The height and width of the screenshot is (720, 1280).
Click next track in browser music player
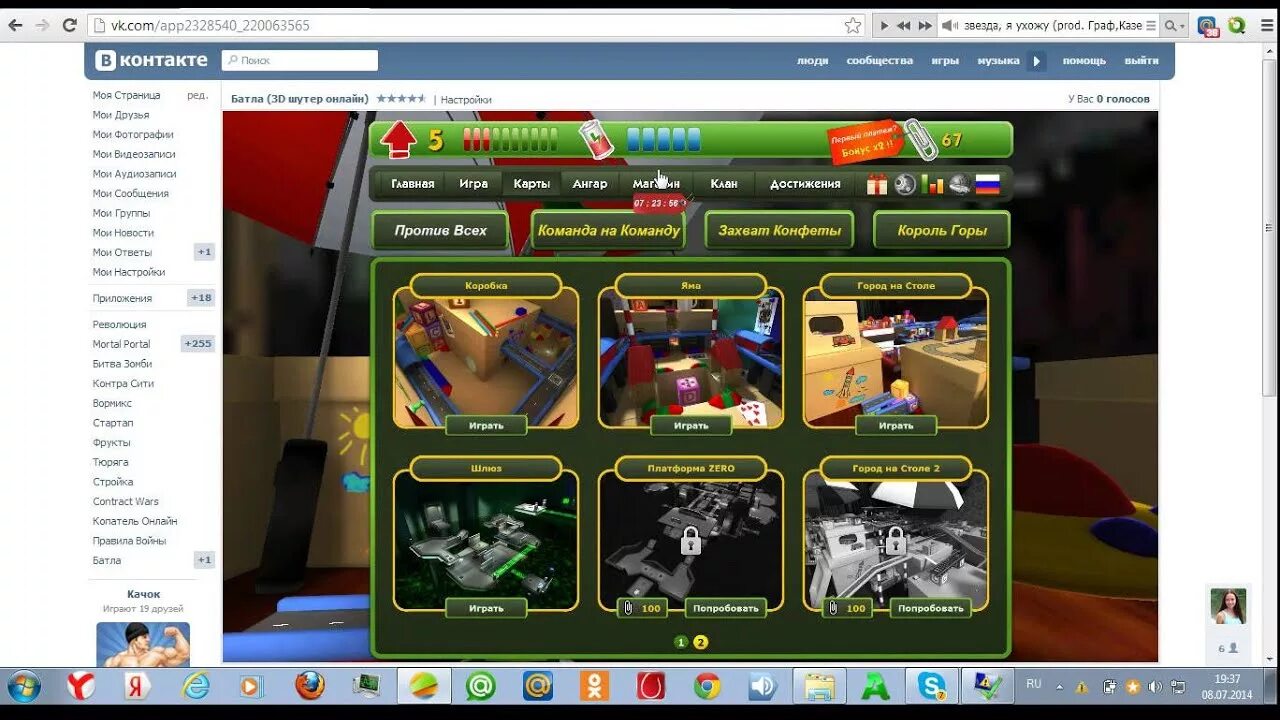coord(925,25)
